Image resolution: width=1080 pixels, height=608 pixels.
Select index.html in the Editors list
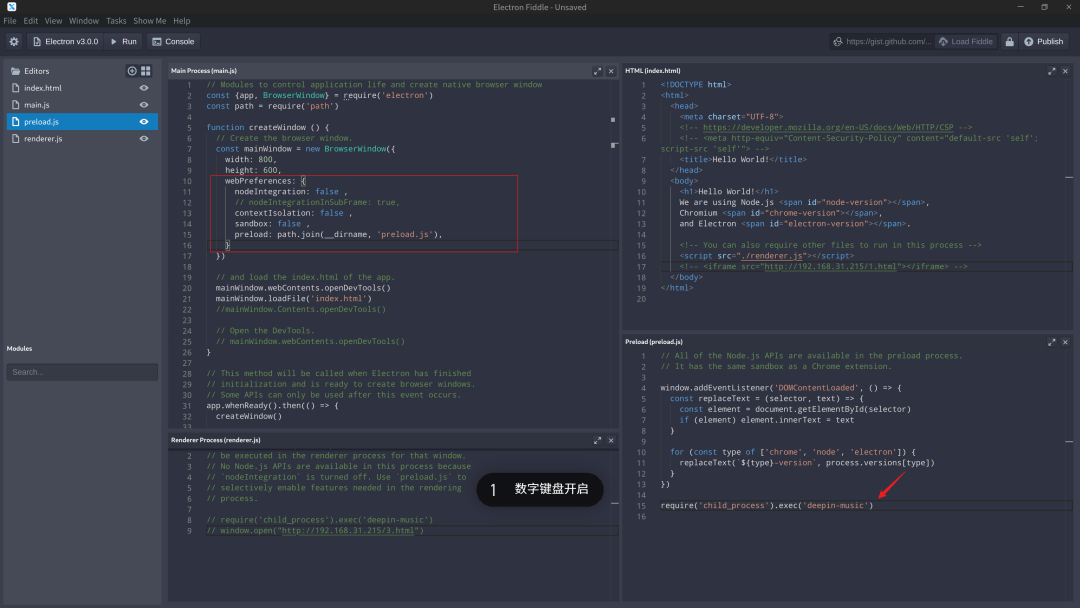(x=82, y=88)
